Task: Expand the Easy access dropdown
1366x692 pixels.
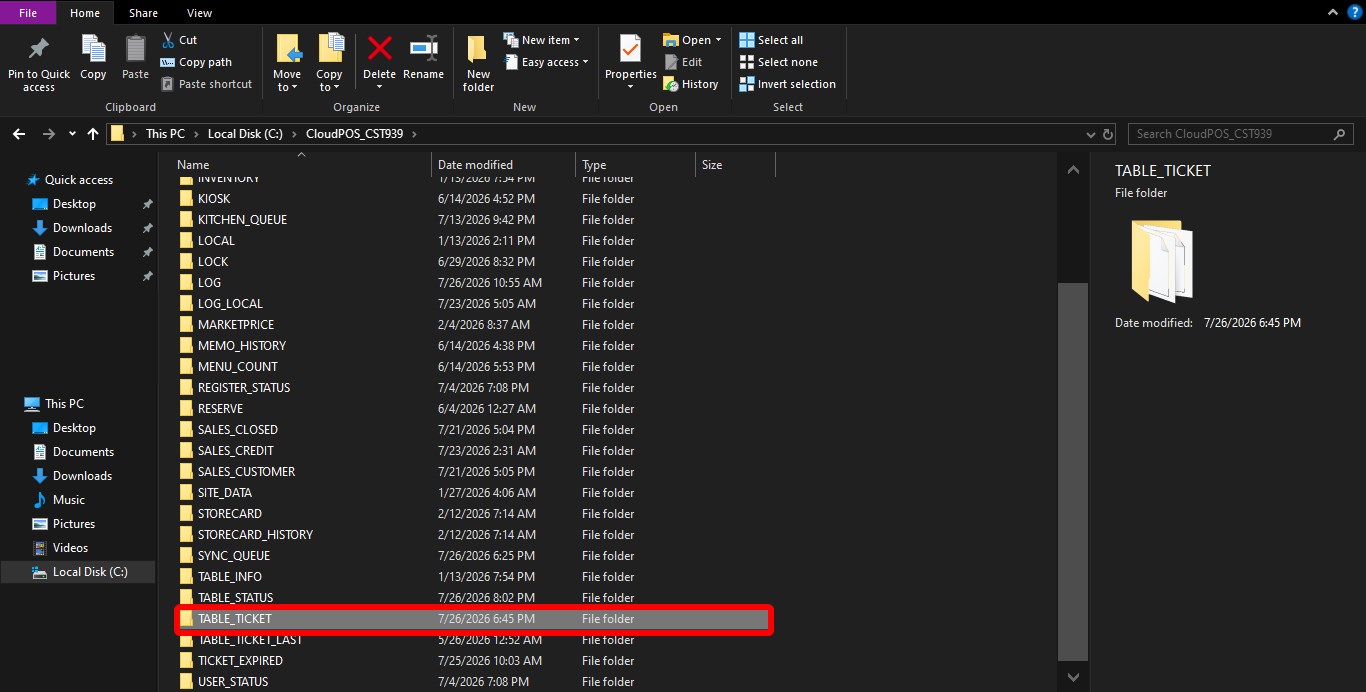Action: pyautogui.click(x=585, y=62)
